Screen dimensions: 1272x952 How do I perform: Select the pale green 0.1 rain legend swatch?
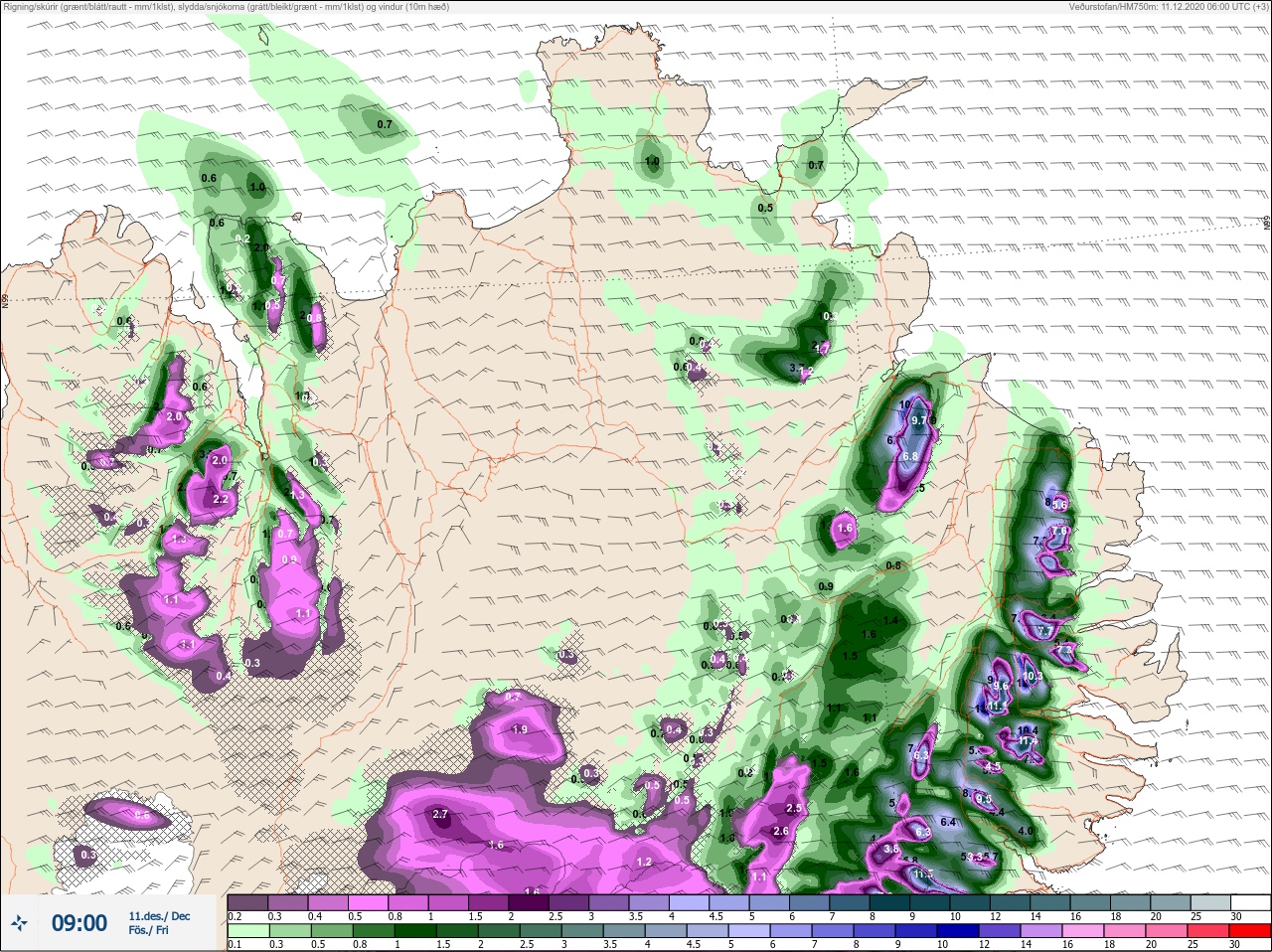click(248, 932)
